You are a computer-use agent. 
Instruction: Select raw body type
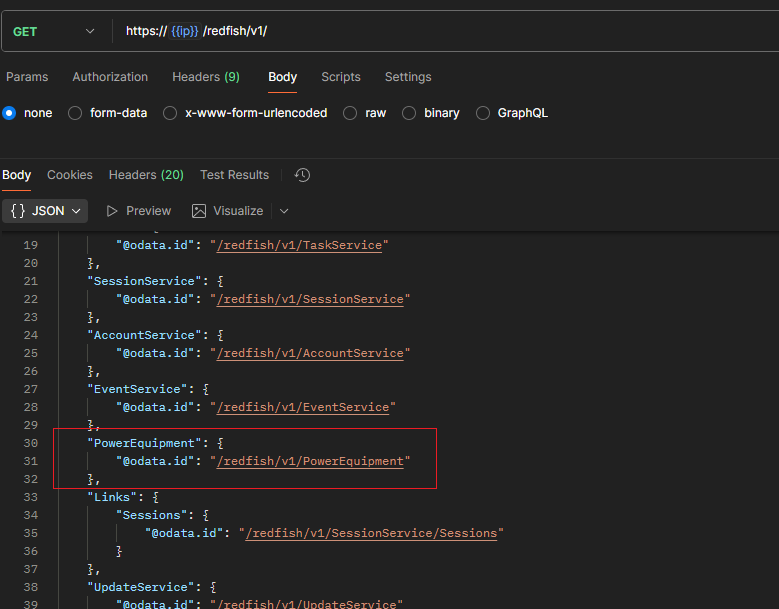(350, 113)
